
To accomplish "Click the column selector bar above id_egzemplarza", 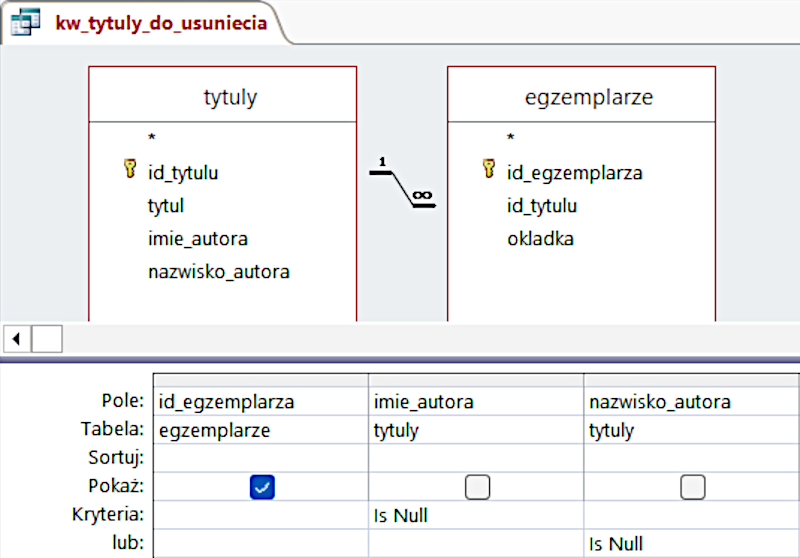I will 261,380.
